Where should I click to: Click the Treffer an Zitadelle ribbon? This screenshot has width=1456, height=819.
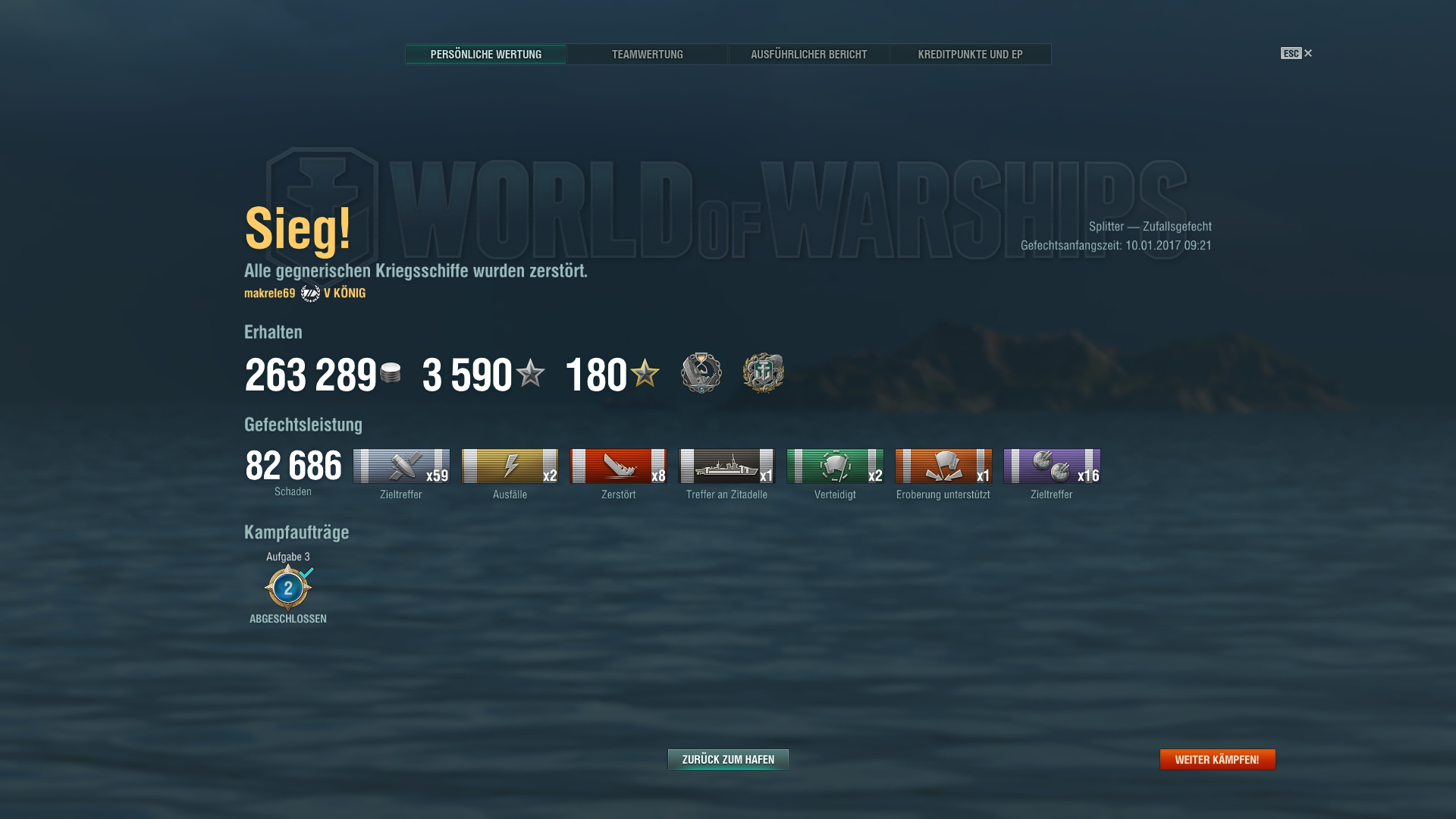point(726,466)
